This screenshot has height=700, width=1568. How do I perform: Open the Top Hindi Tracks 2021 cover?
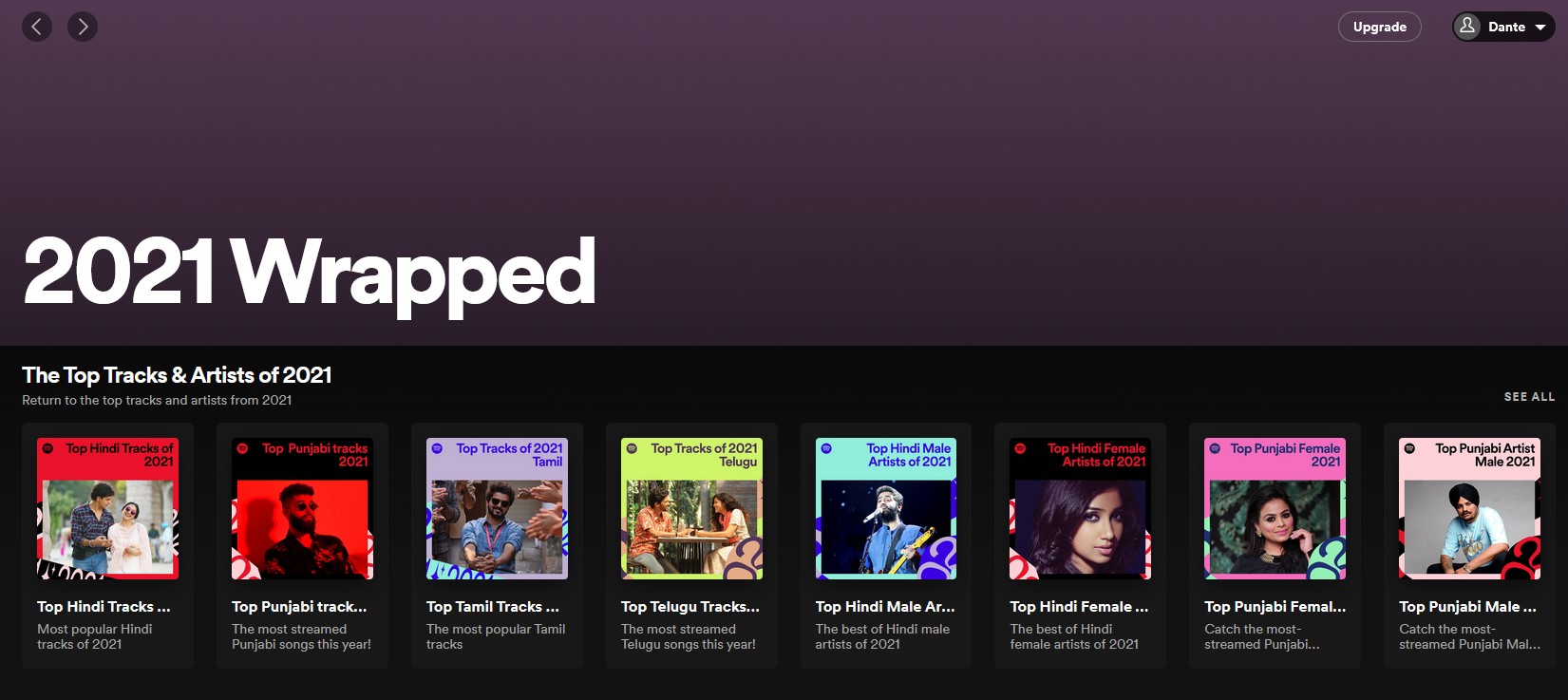(x=107, y=508)
